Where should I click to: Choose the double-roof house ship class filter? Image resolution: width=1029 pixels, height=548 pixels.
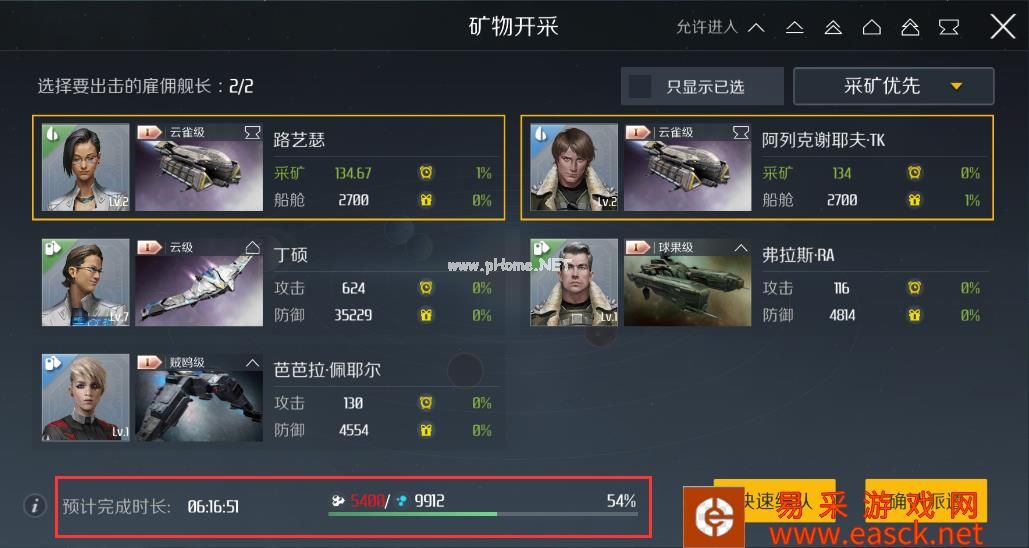[910, 28]
